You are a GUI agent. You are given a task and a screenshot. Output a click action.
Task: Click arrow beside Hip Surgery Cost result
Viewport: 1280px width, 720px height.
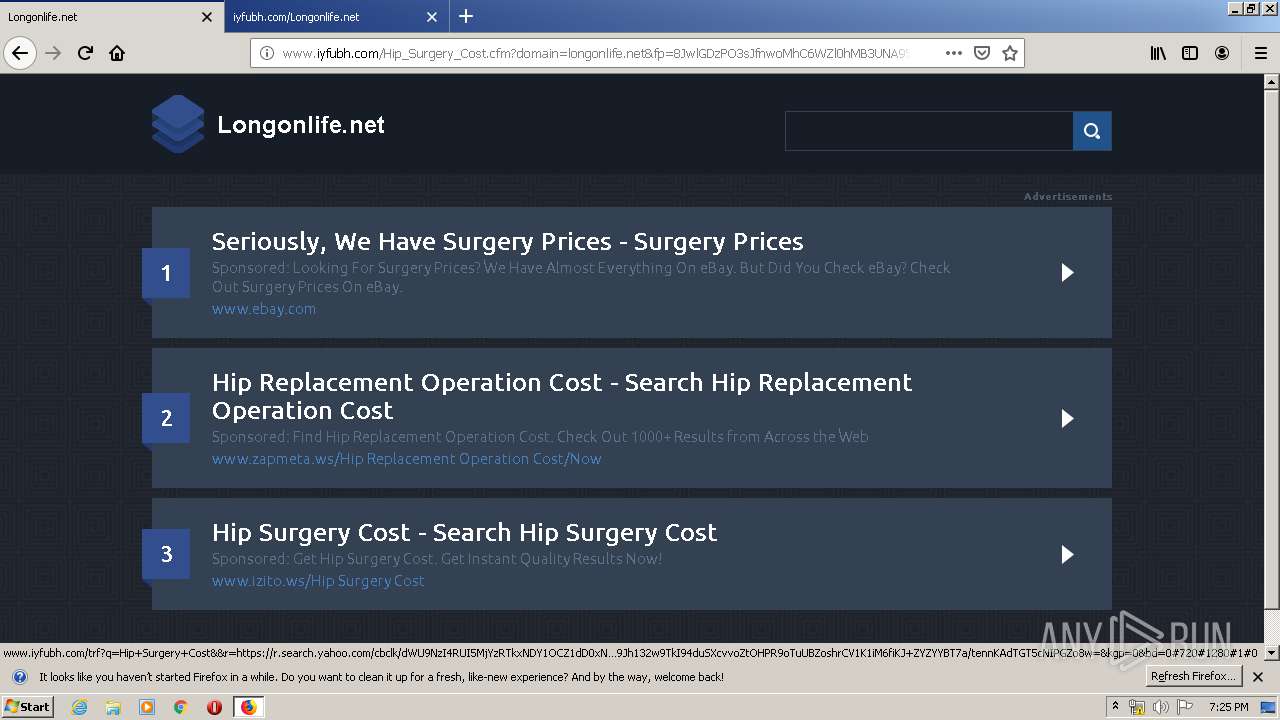[1067, 554]
